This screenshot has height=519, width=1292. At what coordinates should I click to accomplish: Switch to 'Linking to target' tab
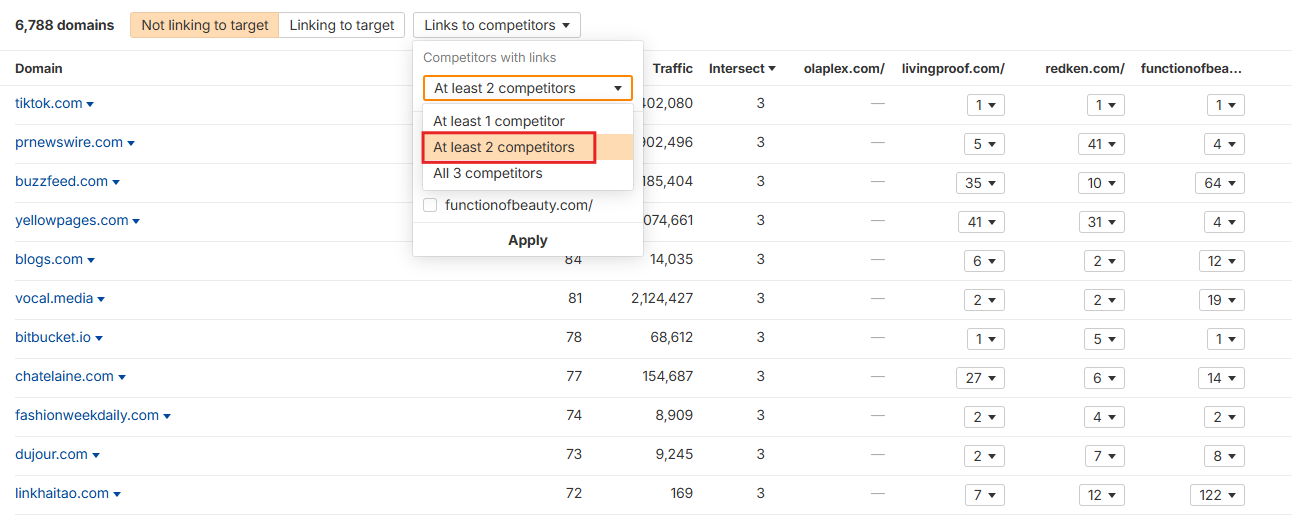342,25
